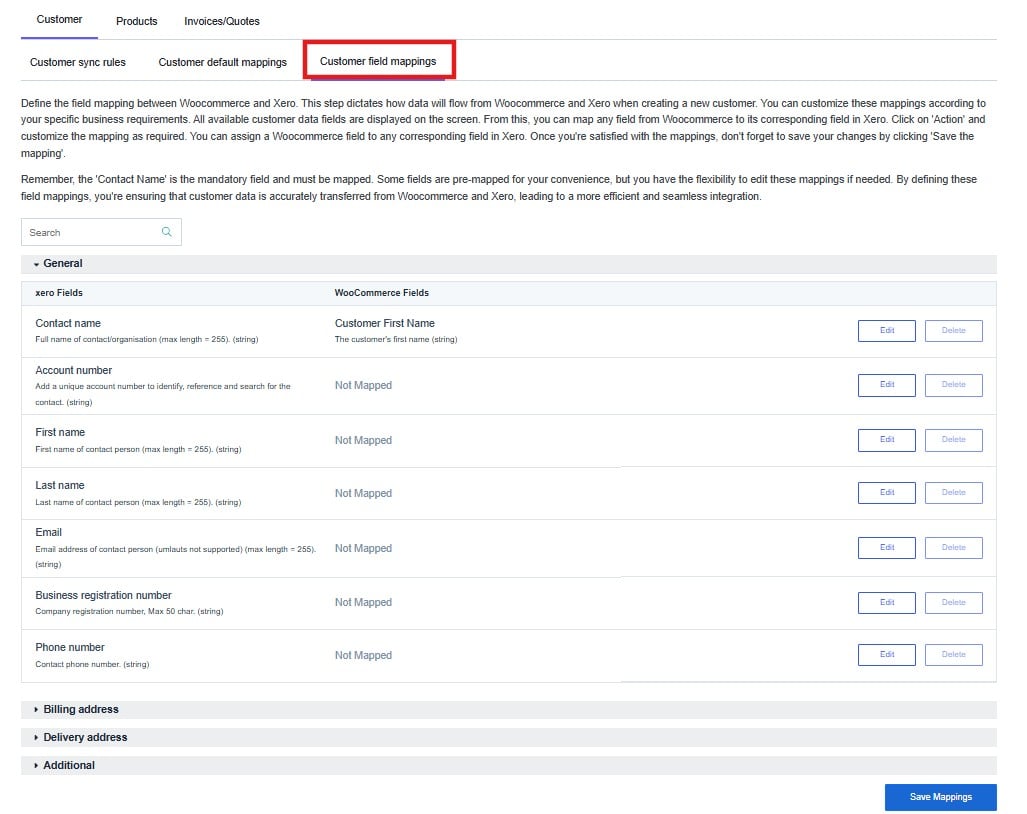1027x814 pixels.
Task: Delete the Account number mapping
Action: point(954,385)
